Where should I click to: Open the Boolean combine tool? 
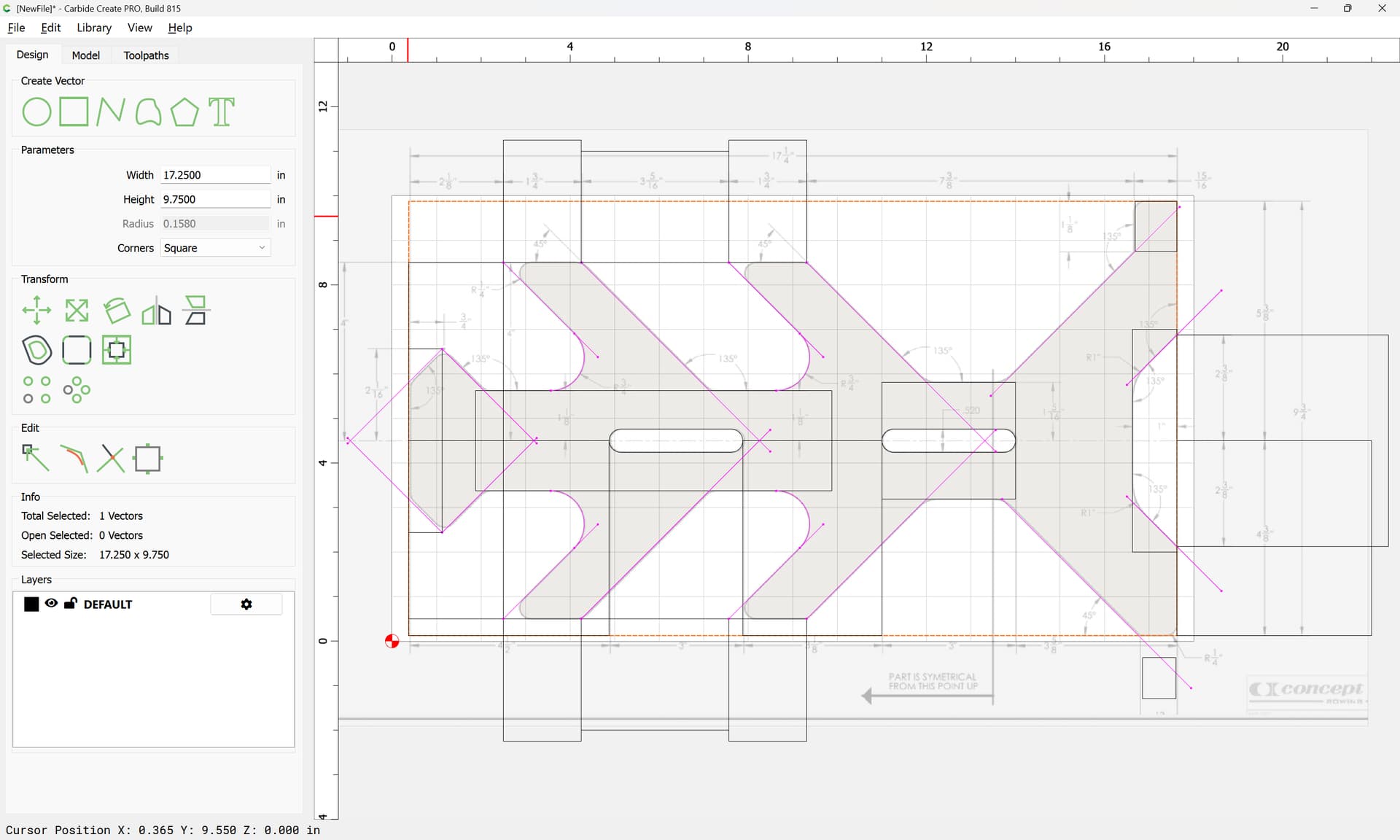click(x=117, y=350)
